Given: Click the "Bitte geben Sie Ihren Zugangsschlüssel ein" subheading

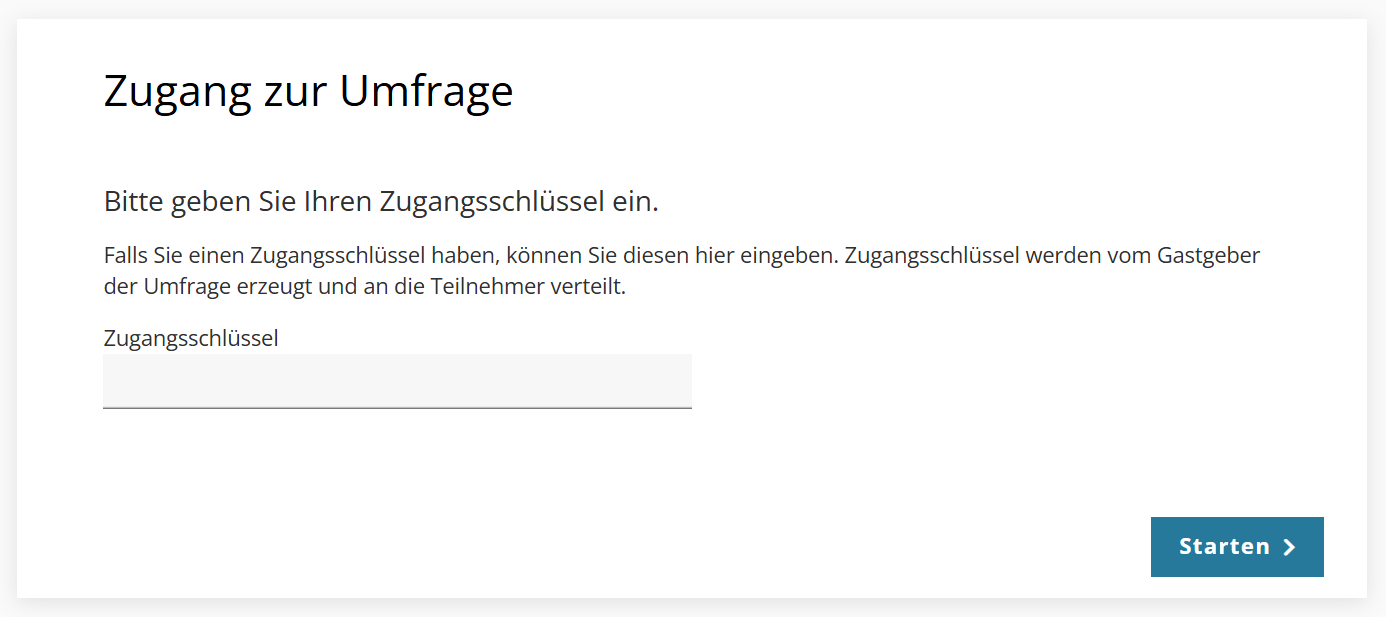Looking at the screenshot, I should [381, 202].
